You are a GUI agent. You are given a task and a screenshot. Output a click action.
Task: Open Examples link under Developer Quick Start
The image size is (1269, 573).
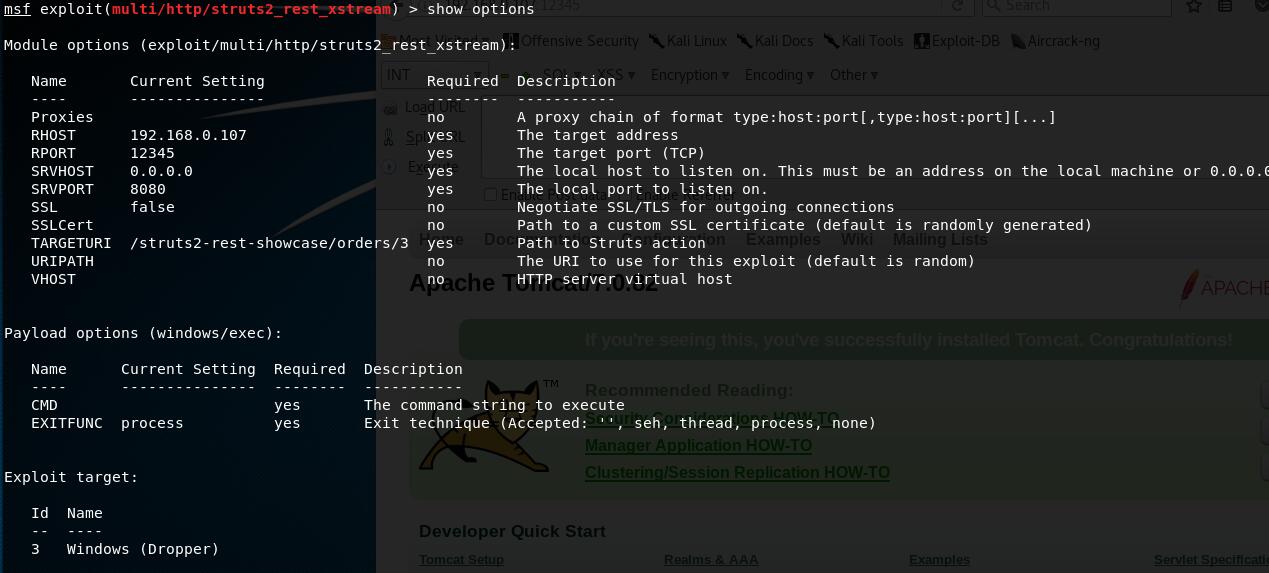[939, 560]
